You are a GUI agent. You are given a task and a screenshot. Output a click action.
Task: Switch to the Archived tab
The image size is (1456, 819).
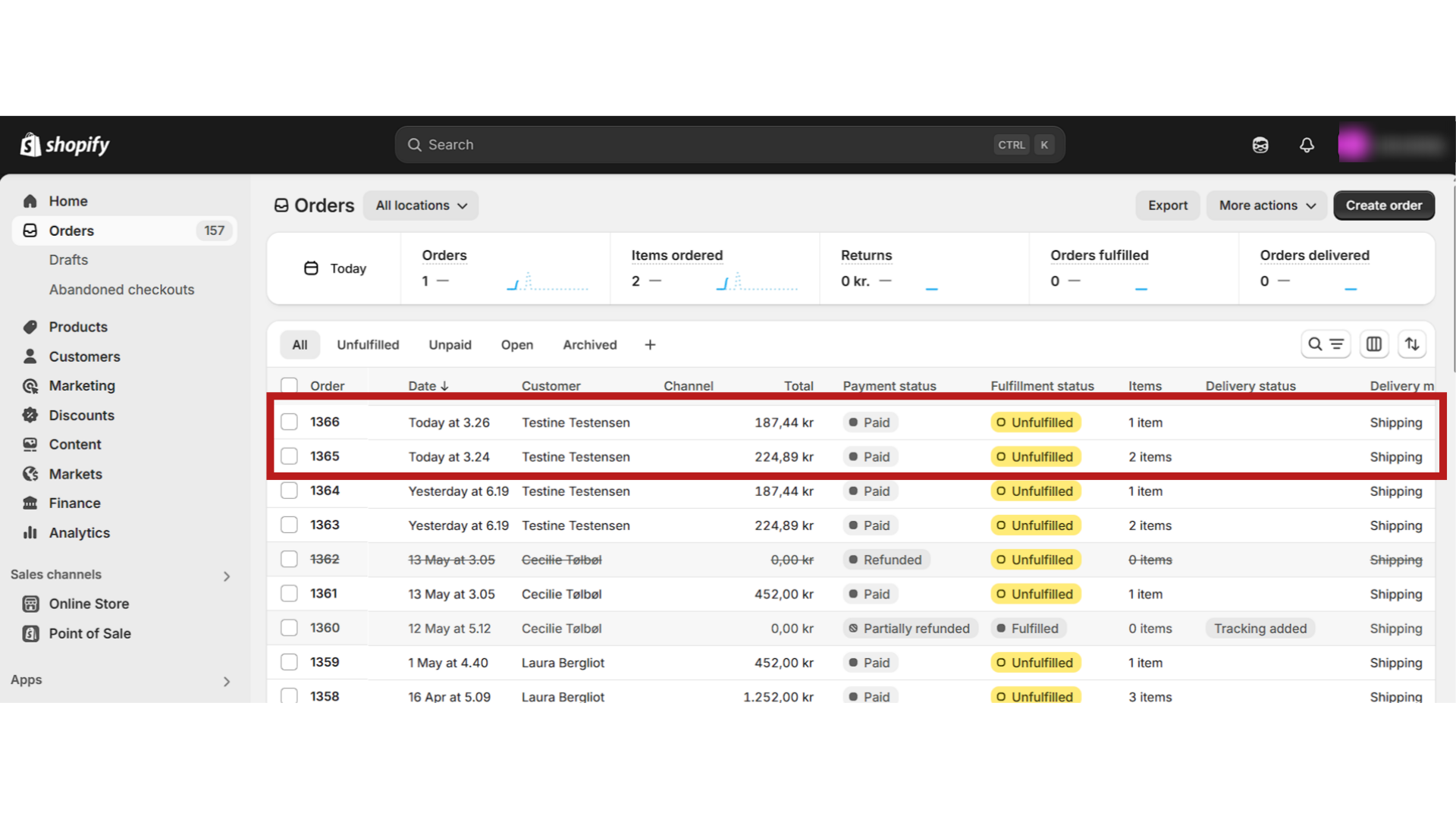589,345
